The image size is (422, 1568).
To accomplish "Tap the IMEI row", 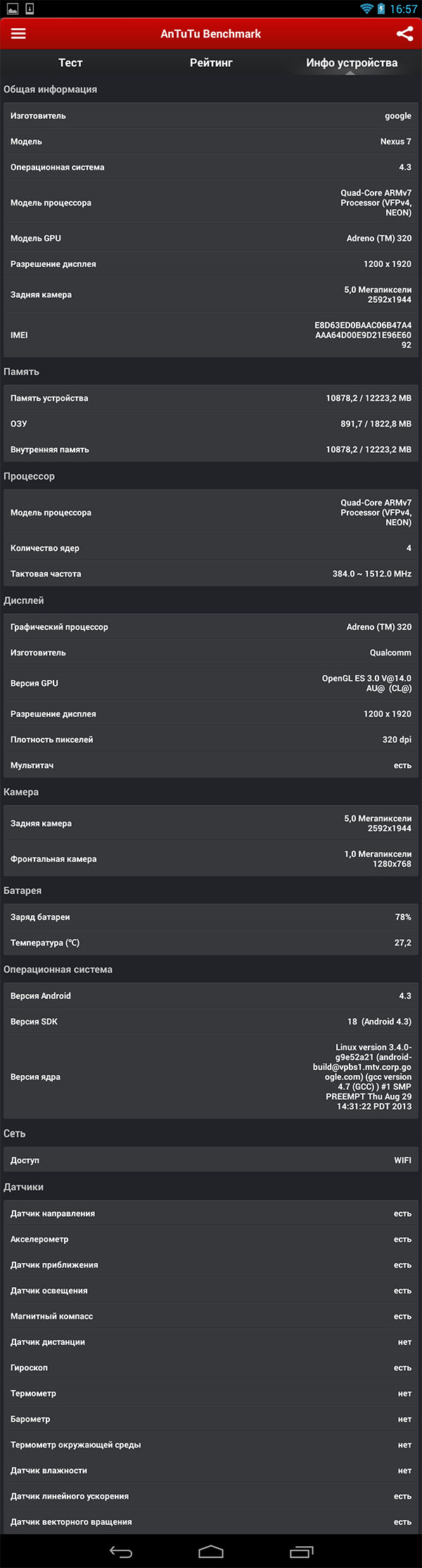I will coord(211,335).
